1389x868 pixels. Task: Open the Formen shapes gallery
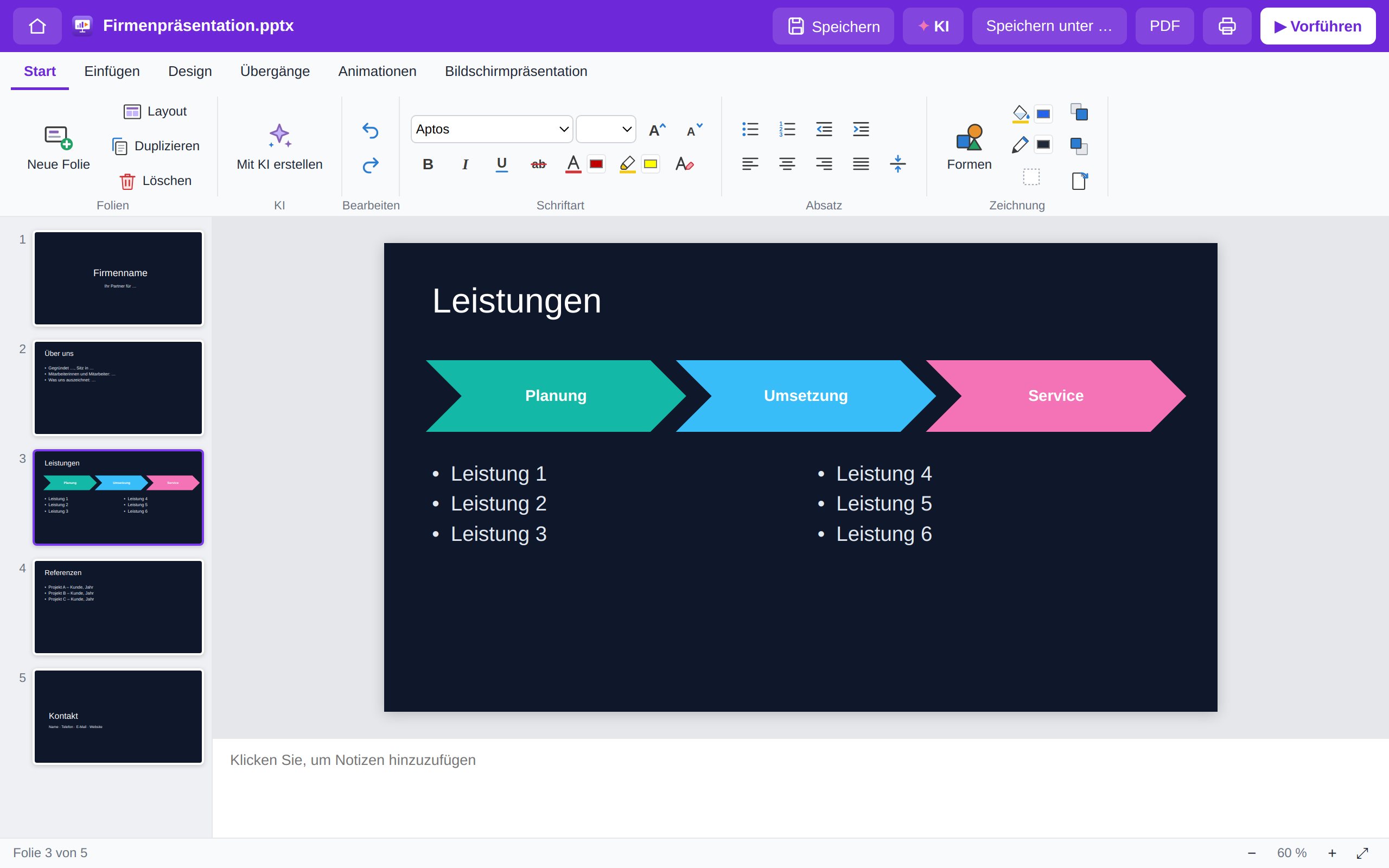pos(969,147)
